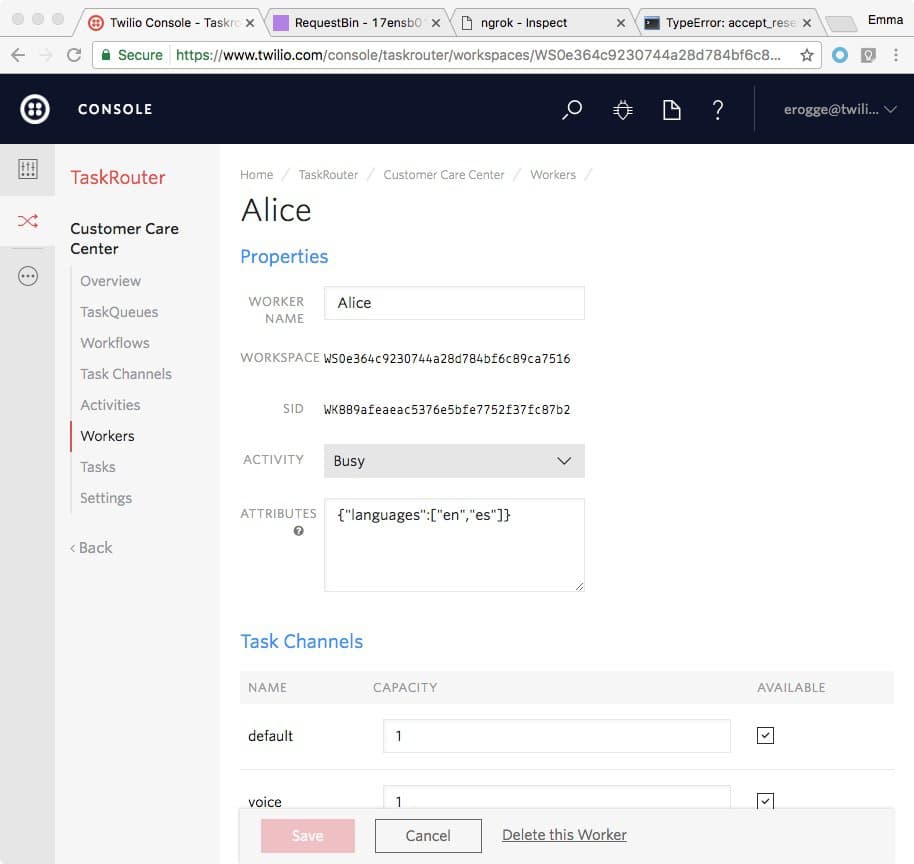Viewport: 914px width, 864px height.
Task: Open the Debugger bug icon
Action: pyautogui.click(x=622, y=110)
